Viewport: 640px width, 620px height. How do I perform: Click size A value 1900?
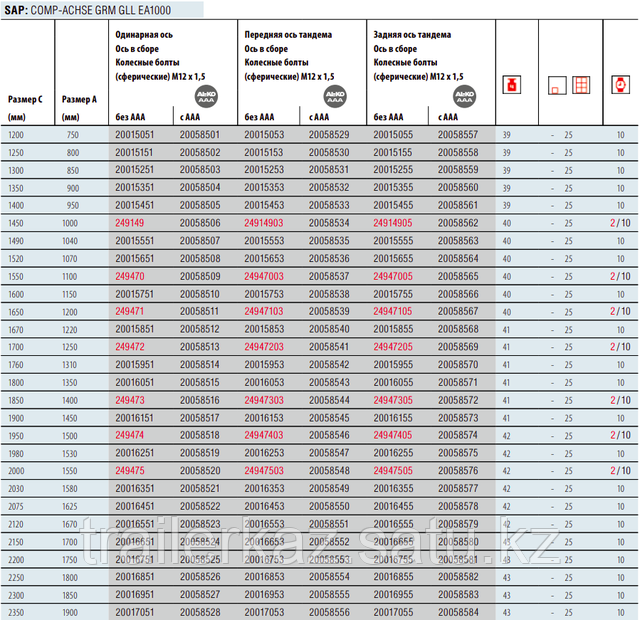tap(70, 613)
